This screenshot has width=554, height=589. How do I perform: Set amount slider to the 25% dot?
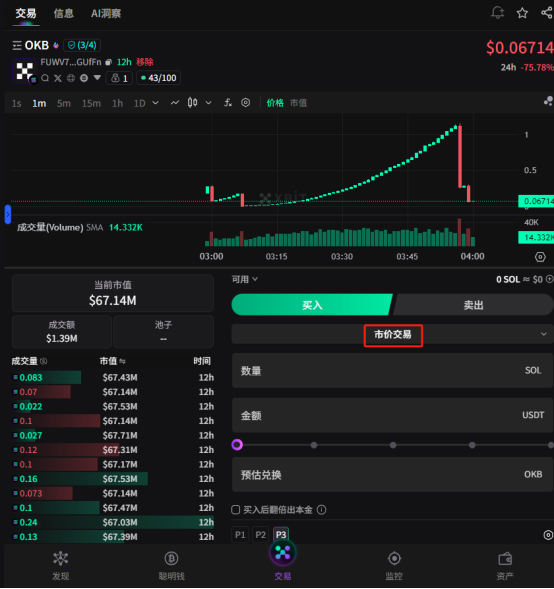tap(314, 445)
